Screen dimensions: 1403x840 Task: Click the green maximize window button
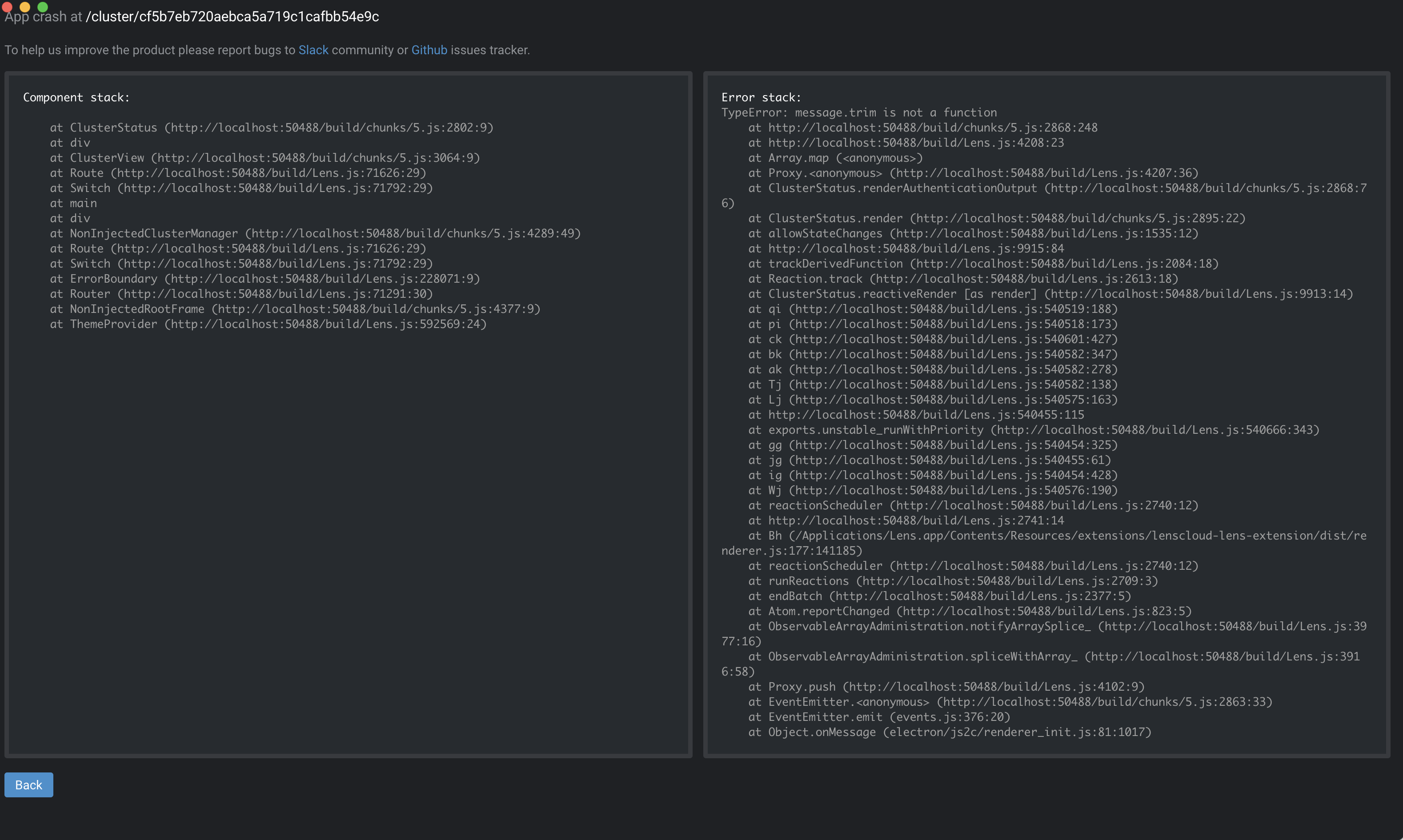[43, 7]
